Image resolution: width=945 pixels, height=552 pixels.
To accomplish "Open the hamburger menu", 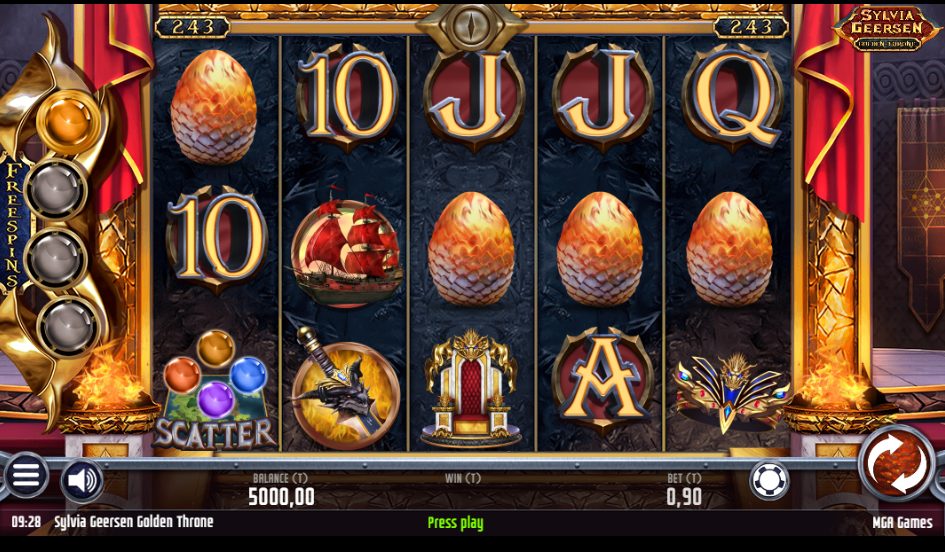I will click(25, 475).
